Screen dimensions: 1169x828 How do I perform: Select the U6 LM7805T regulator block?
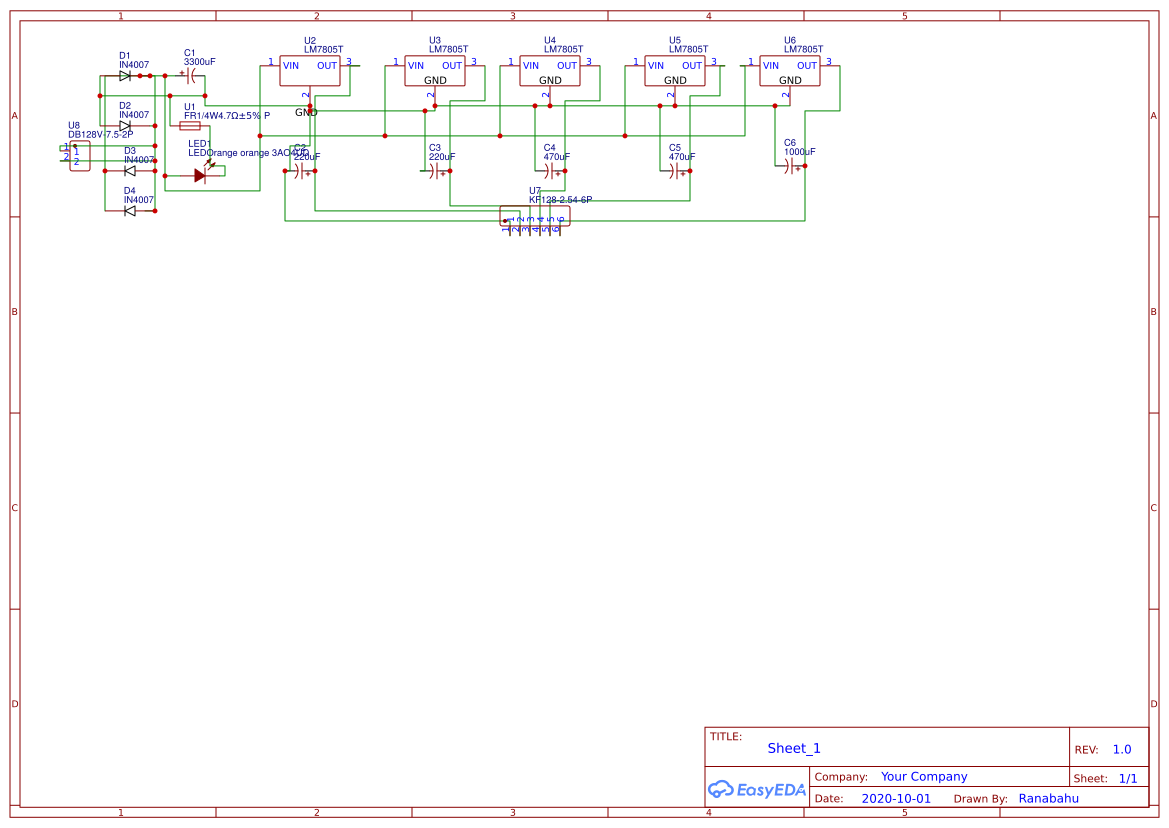coord(789,71)
